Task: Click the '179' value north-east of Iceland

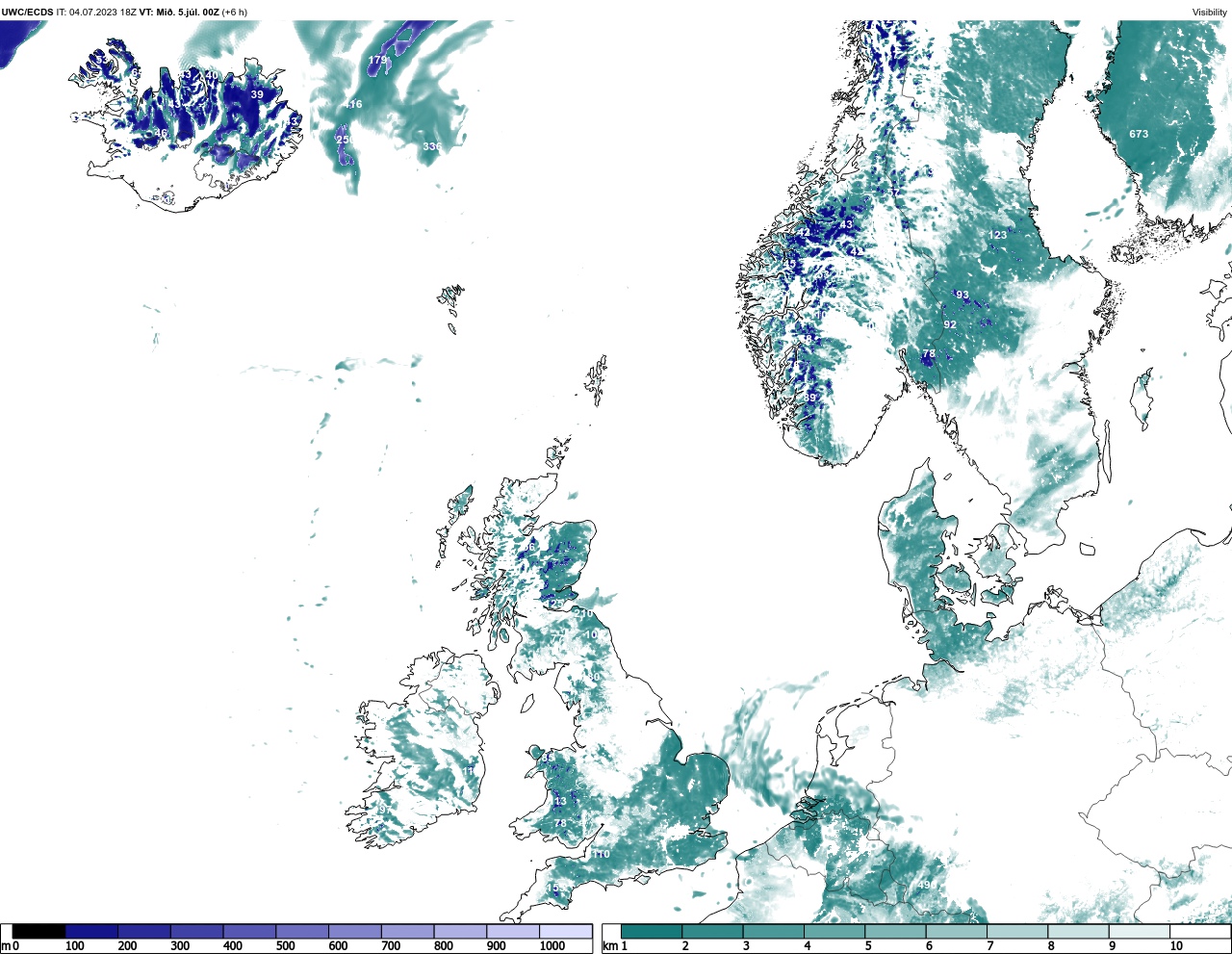Action: 377,60
